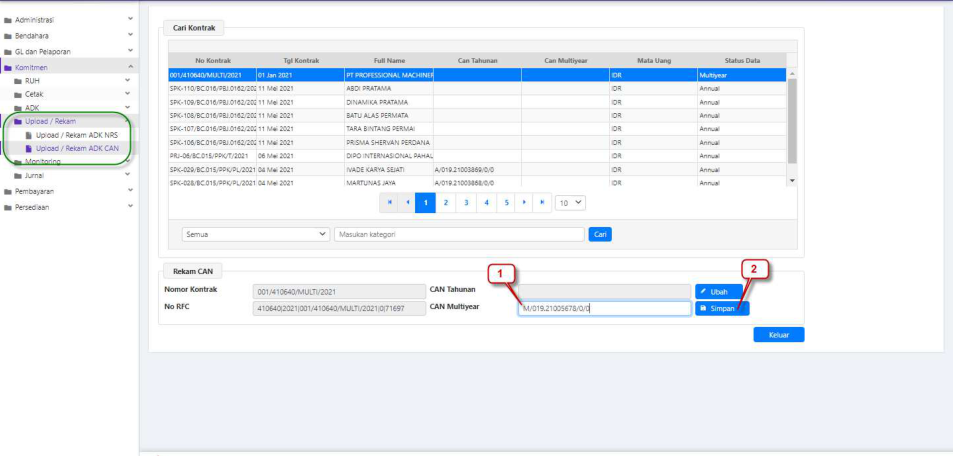Expand the Jurnal submenu chevron
This screenshot has height=456, width=953.
pyautogui.click(x=130, y=175)
